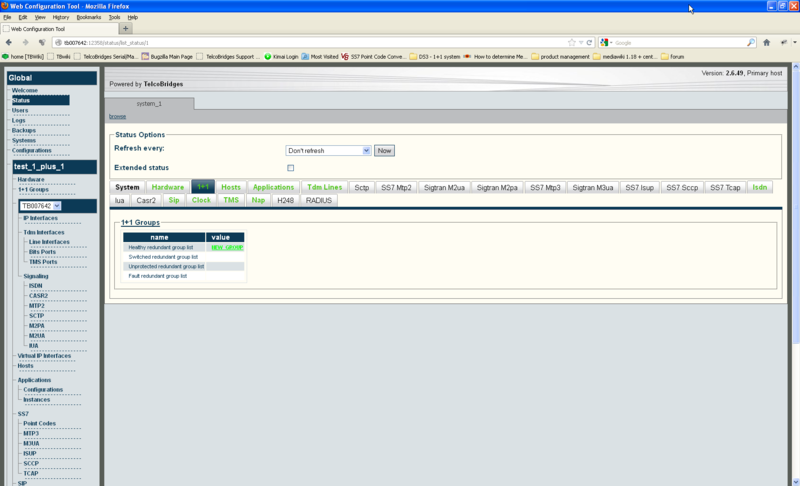
Task: Click the Google search box
Action: click(679, 43)
